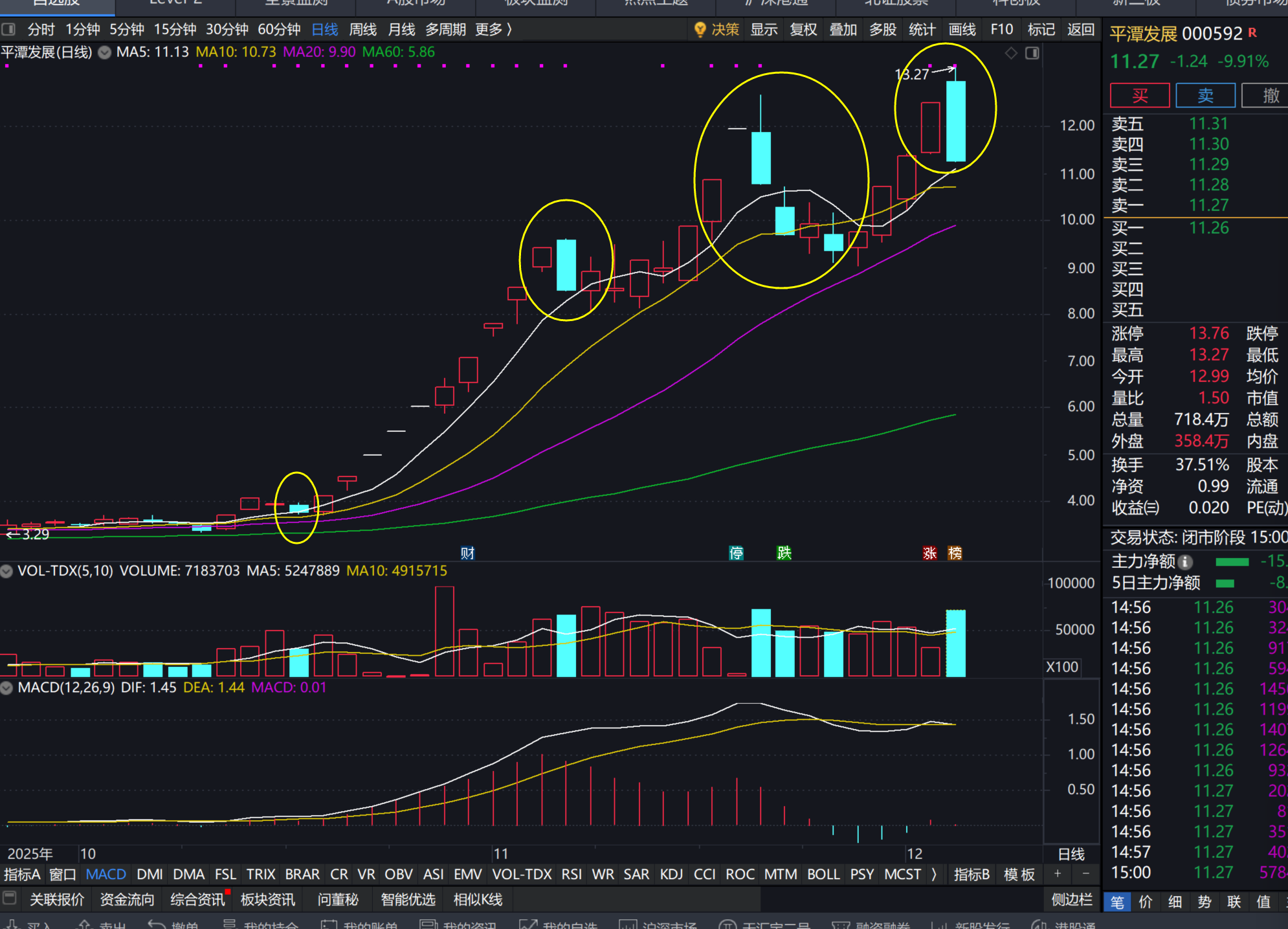The image size is (1288, 929).
Task: Click the 停 marker icon on chart
Action: pyautogui.click(x=736, y=553)
